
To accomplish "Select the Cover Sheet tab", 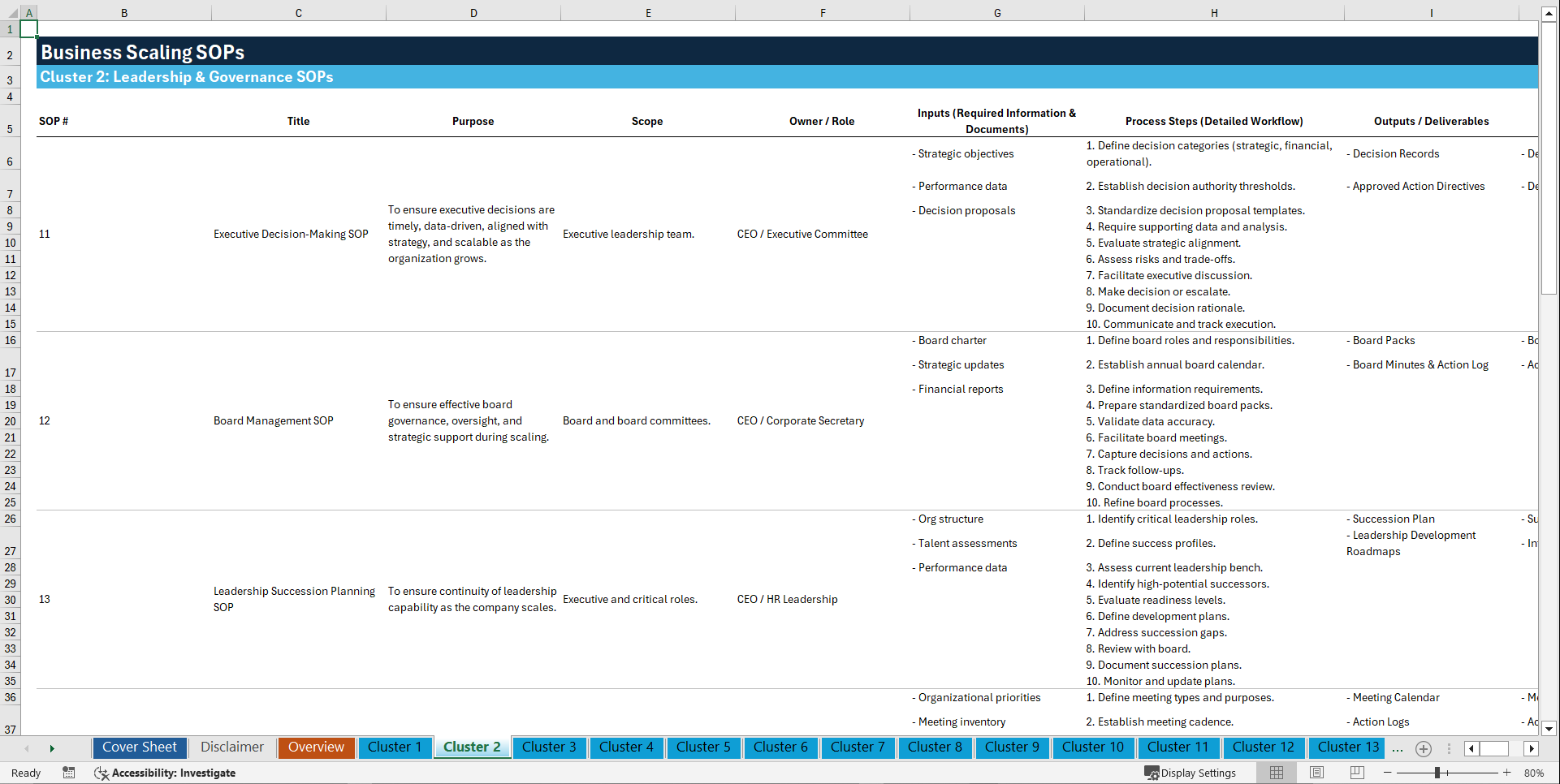I will click(x=139, y=747).
